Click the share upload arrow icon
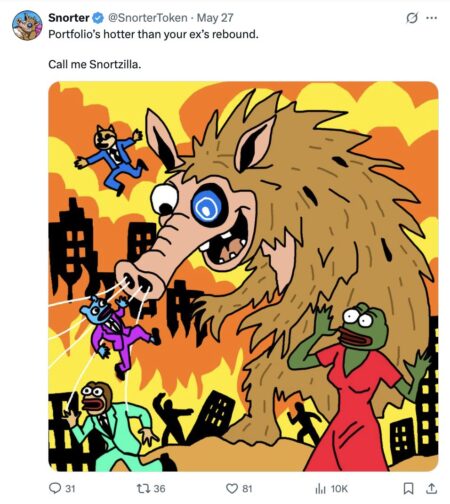 tap(431, 488)
